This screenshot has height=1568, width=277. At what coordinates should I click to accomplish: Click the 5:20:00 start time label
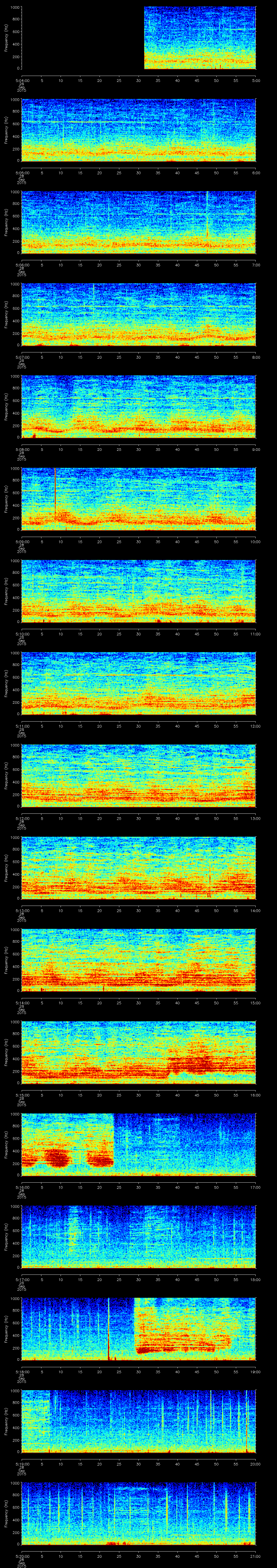tap(22, 1556)
